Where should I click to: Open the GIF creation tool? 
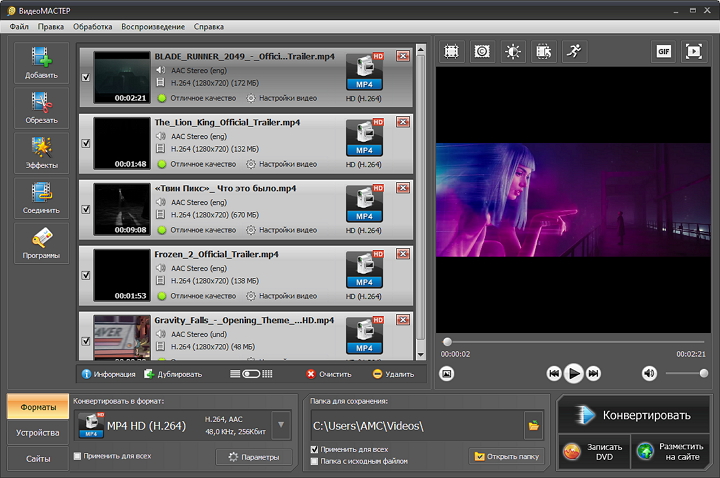(x=664, y=51)
